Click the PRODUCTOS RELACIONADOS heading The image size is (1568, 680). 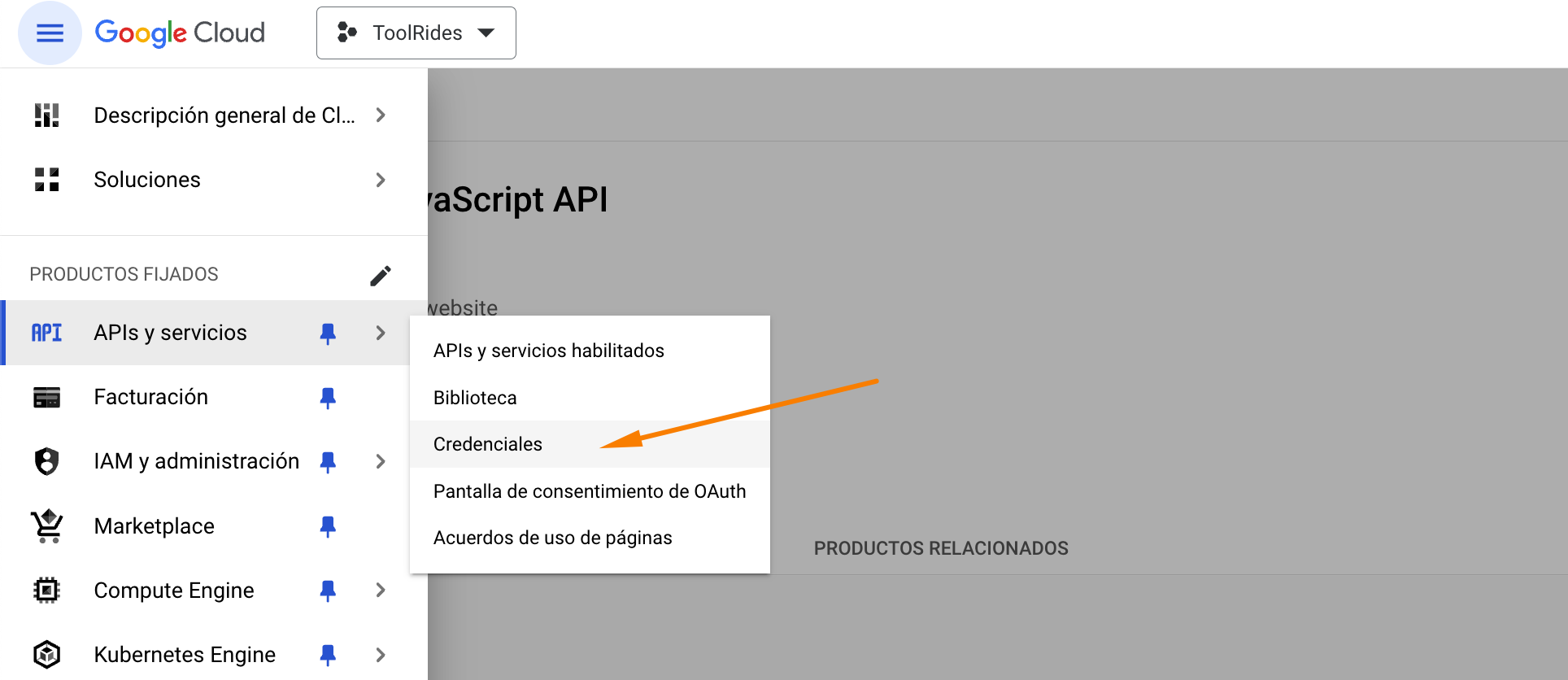(x=941, y=548)
